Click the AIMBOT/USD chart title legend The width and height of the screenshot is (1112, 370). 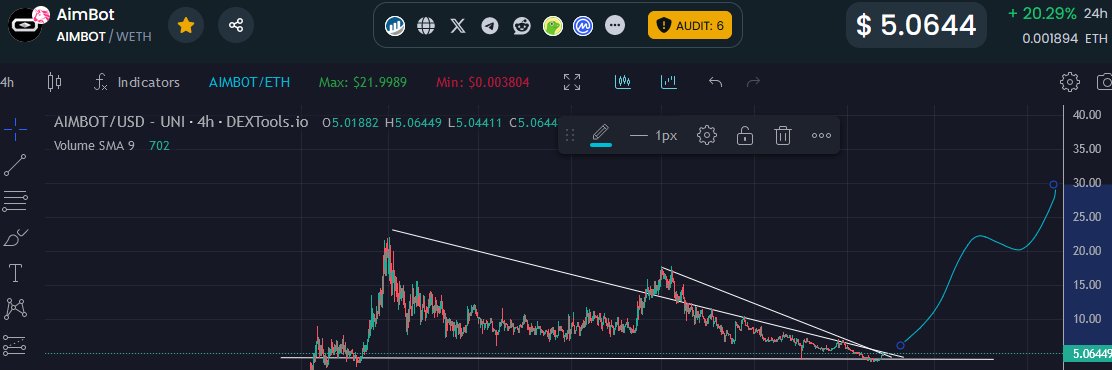click(x=182, y=122)
